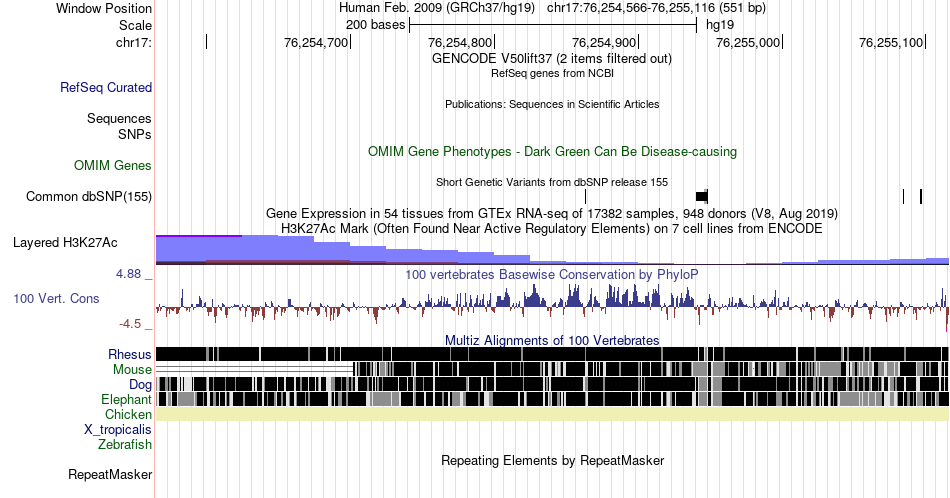Click Repeating Elements by RepeatMasker title
The height and width of the screenshot is (498, 950).
[552, 460]
